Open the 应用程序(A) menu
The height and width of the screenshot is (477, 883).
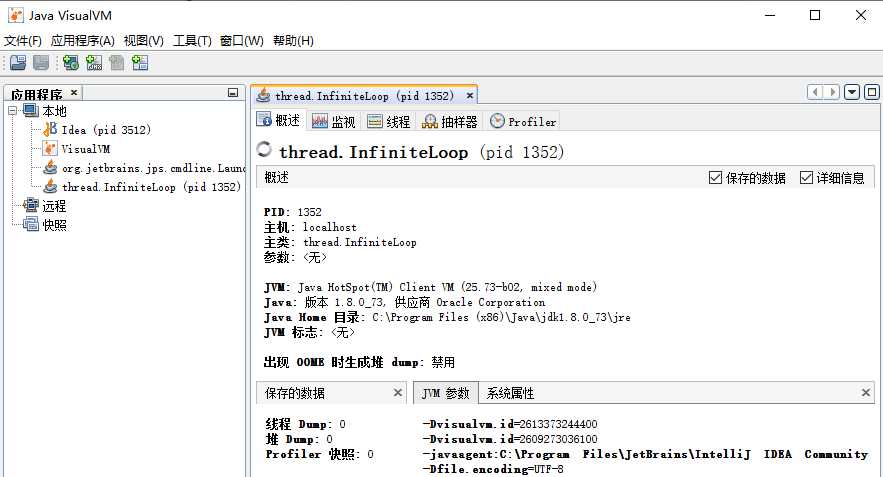[x=82, y=41]
